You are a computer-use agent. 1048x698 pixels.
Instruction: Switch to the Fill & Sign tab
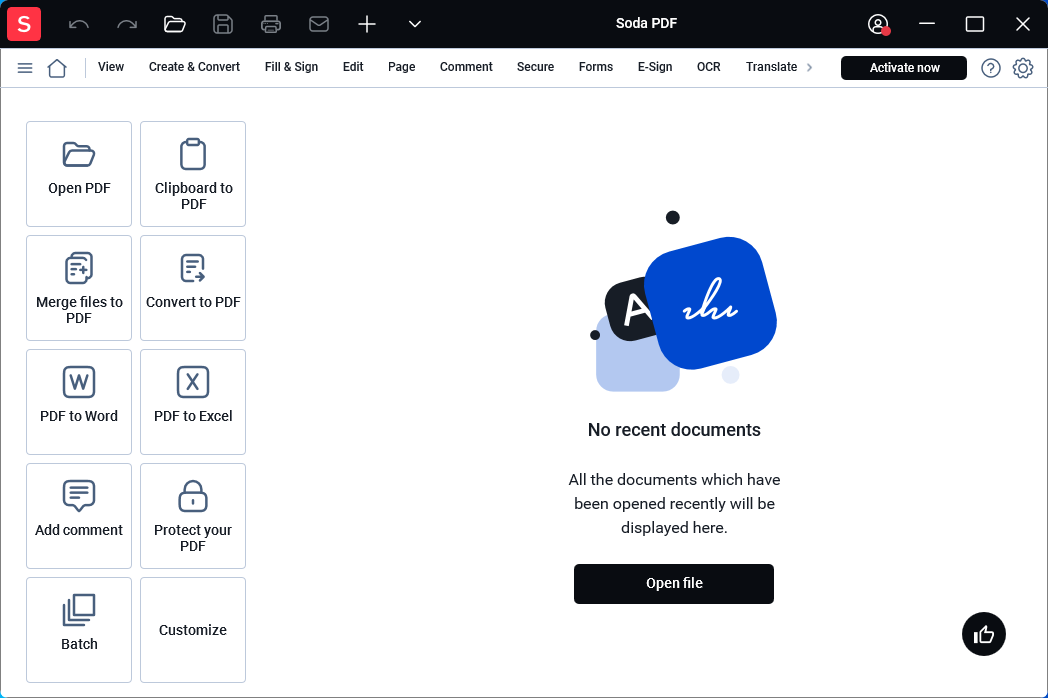pyautogui.click(x=291, y=67)
